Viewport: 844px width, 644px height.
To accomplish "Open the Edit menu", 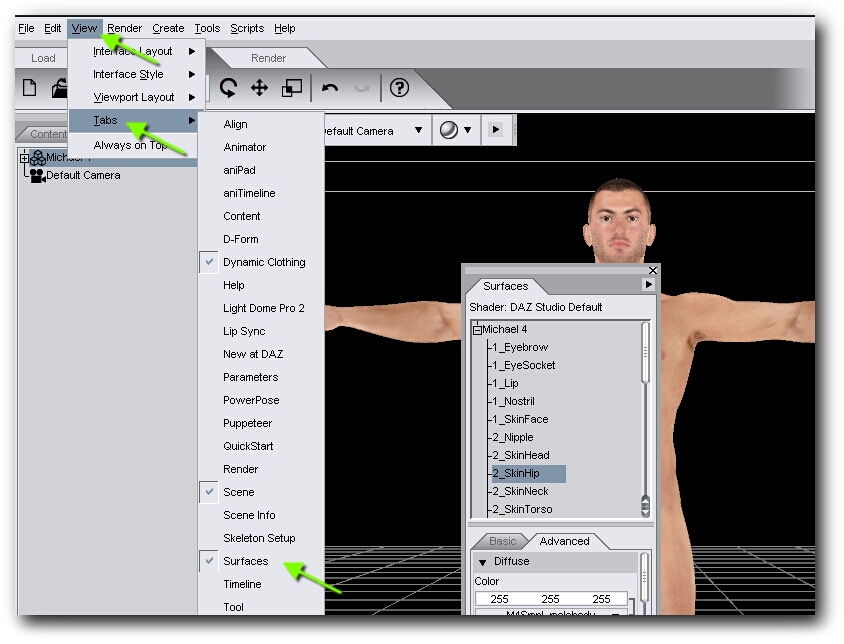I will [52, 28].
